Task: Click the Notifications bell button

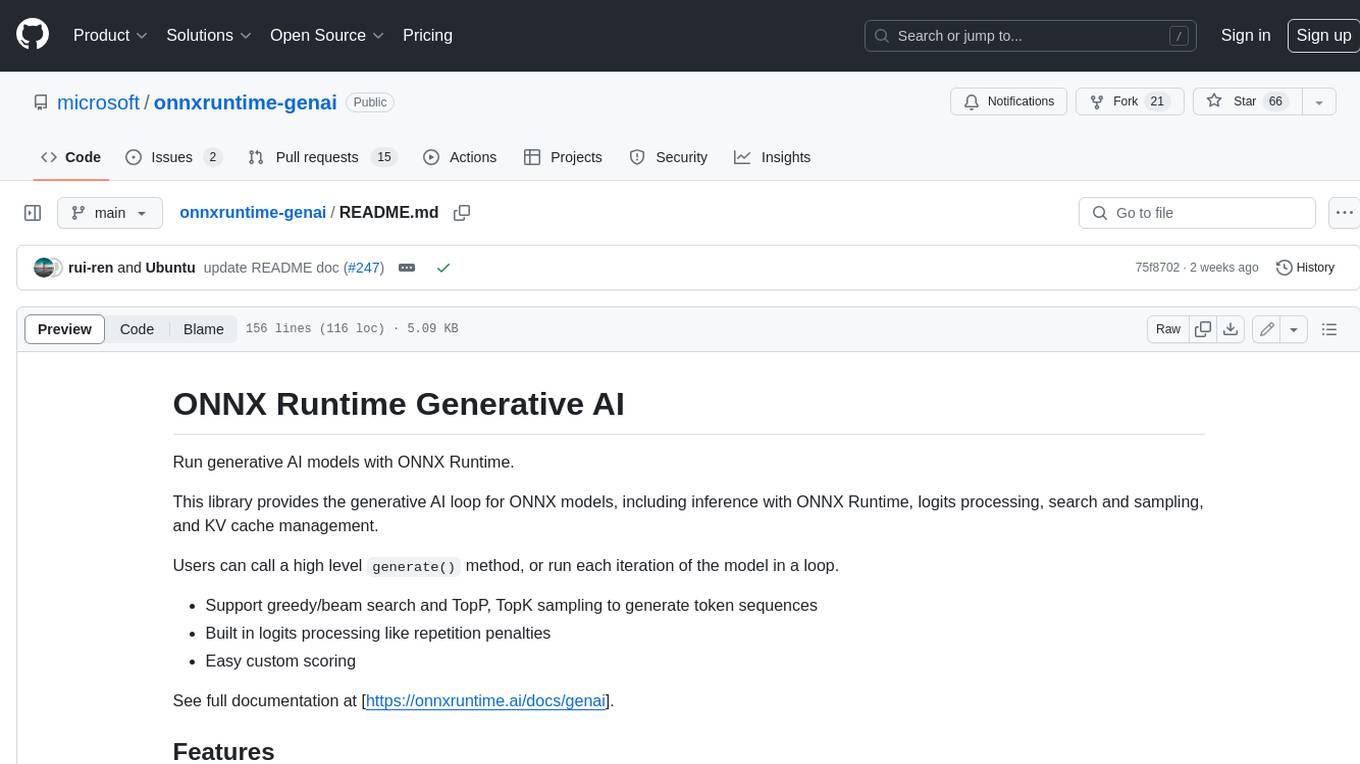Action: 1009,102
